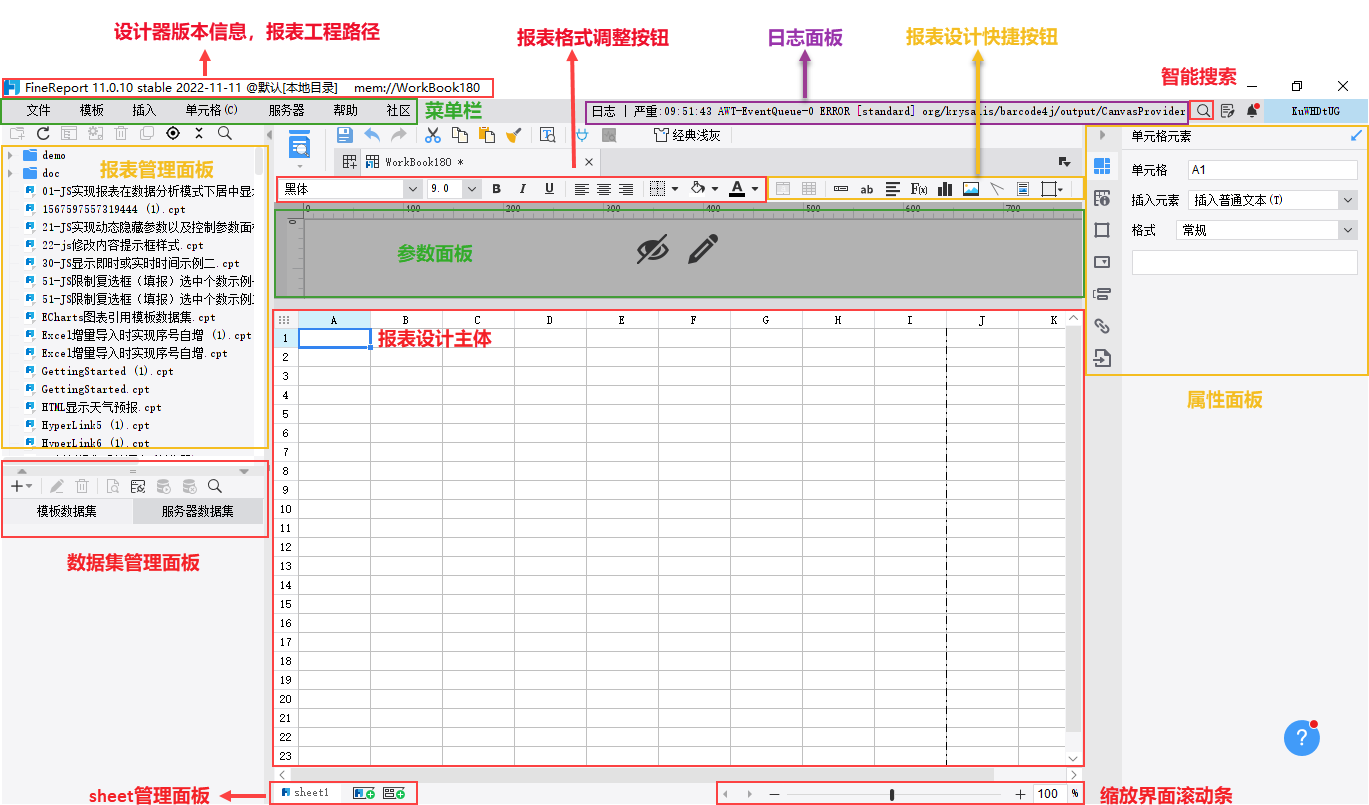
Task: Insert an image using the picture icon
Action: click(x=971, y=188)
